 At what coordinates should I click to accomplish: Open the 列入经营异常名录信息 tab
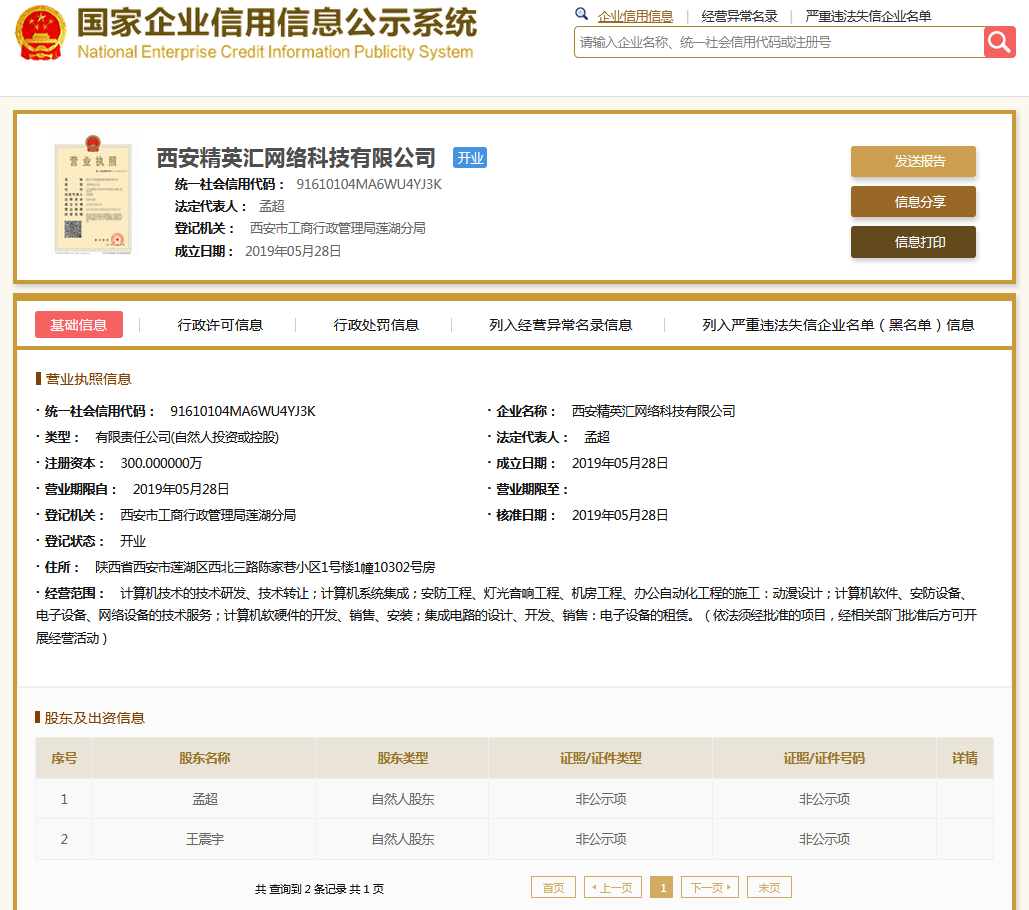560,325
